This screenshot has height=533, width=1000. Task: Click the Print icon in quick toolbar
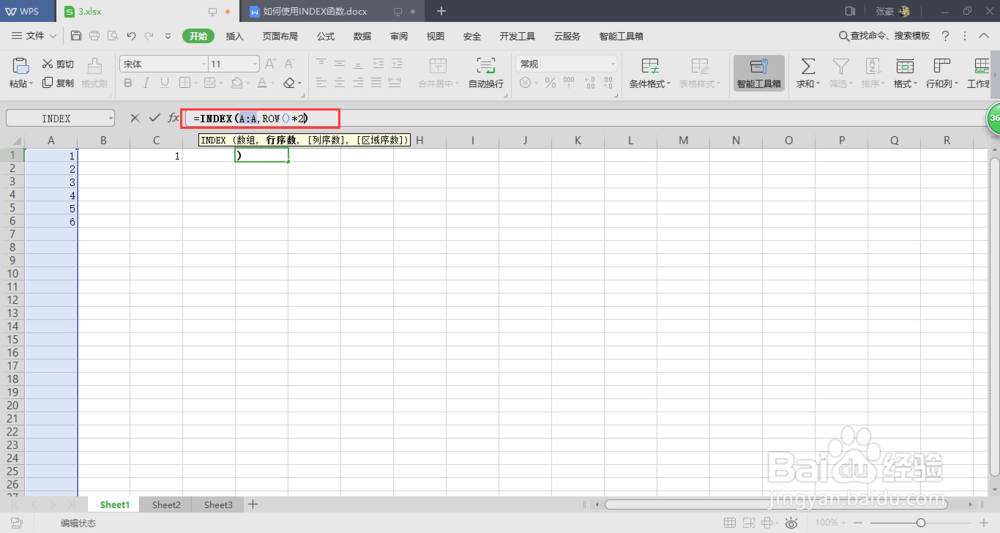(94, 36)
